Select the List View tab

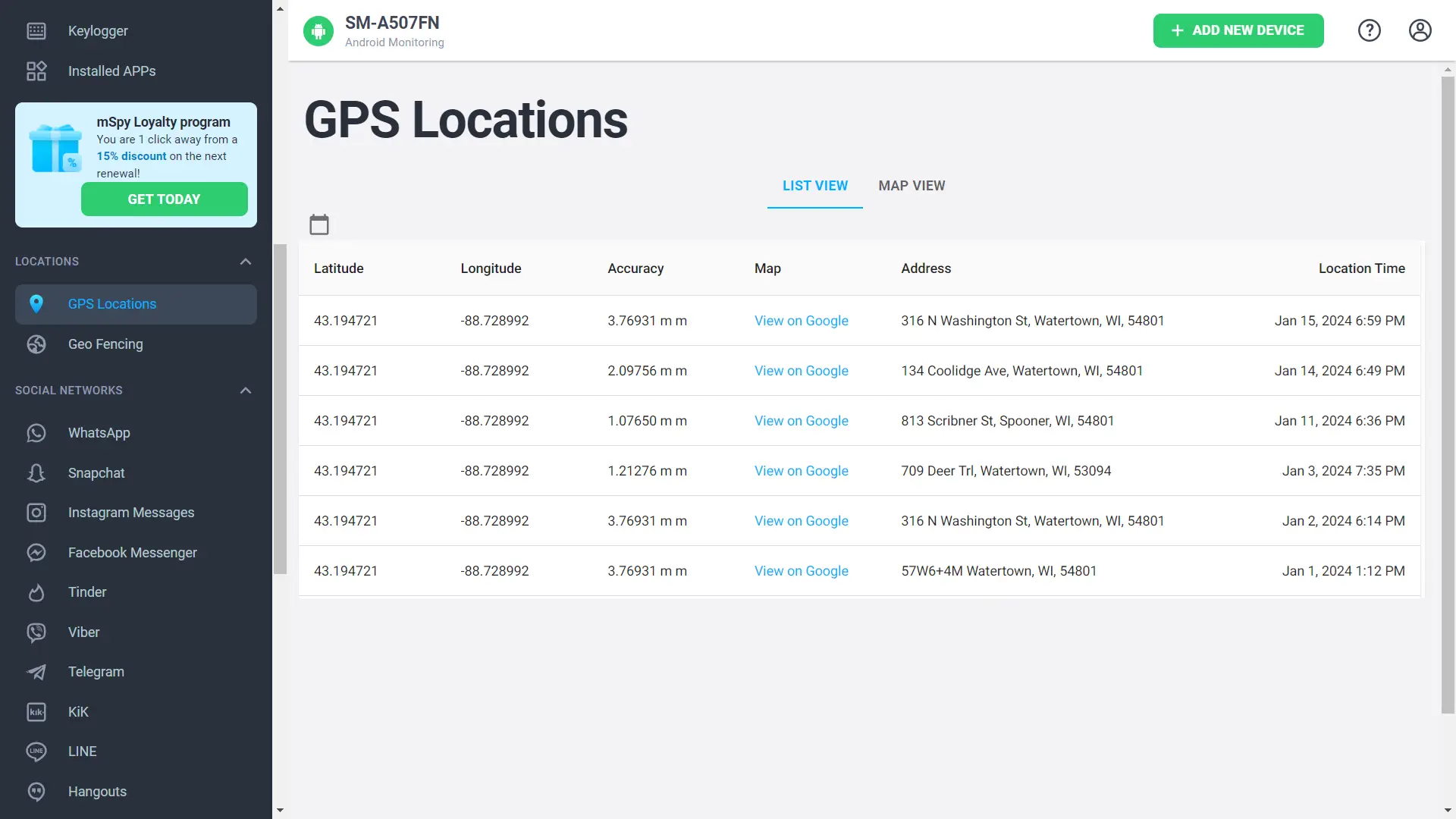tap(815, 186)
